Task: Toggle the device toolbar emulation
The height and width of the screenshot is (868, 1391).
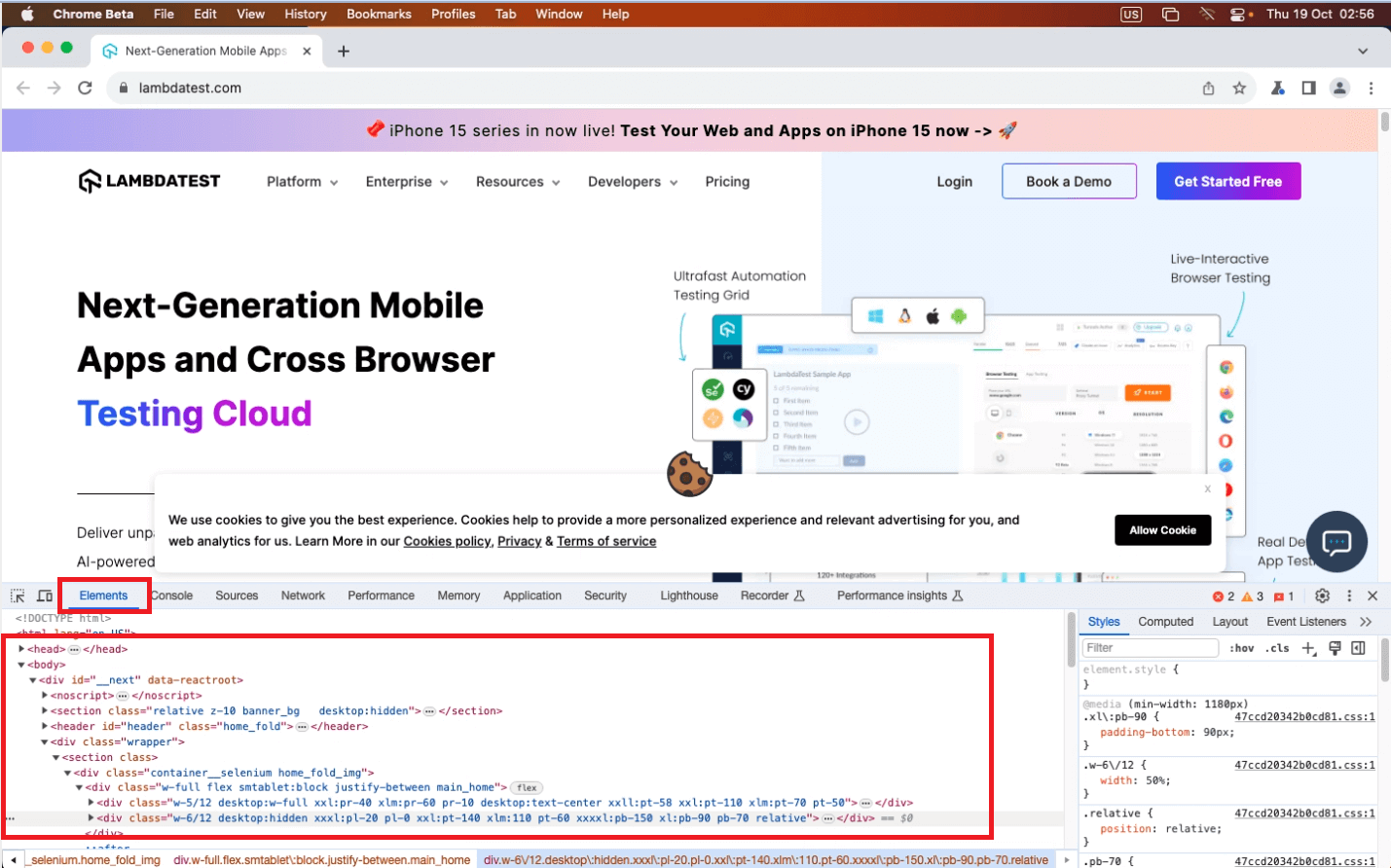Action: click(45, 596)
